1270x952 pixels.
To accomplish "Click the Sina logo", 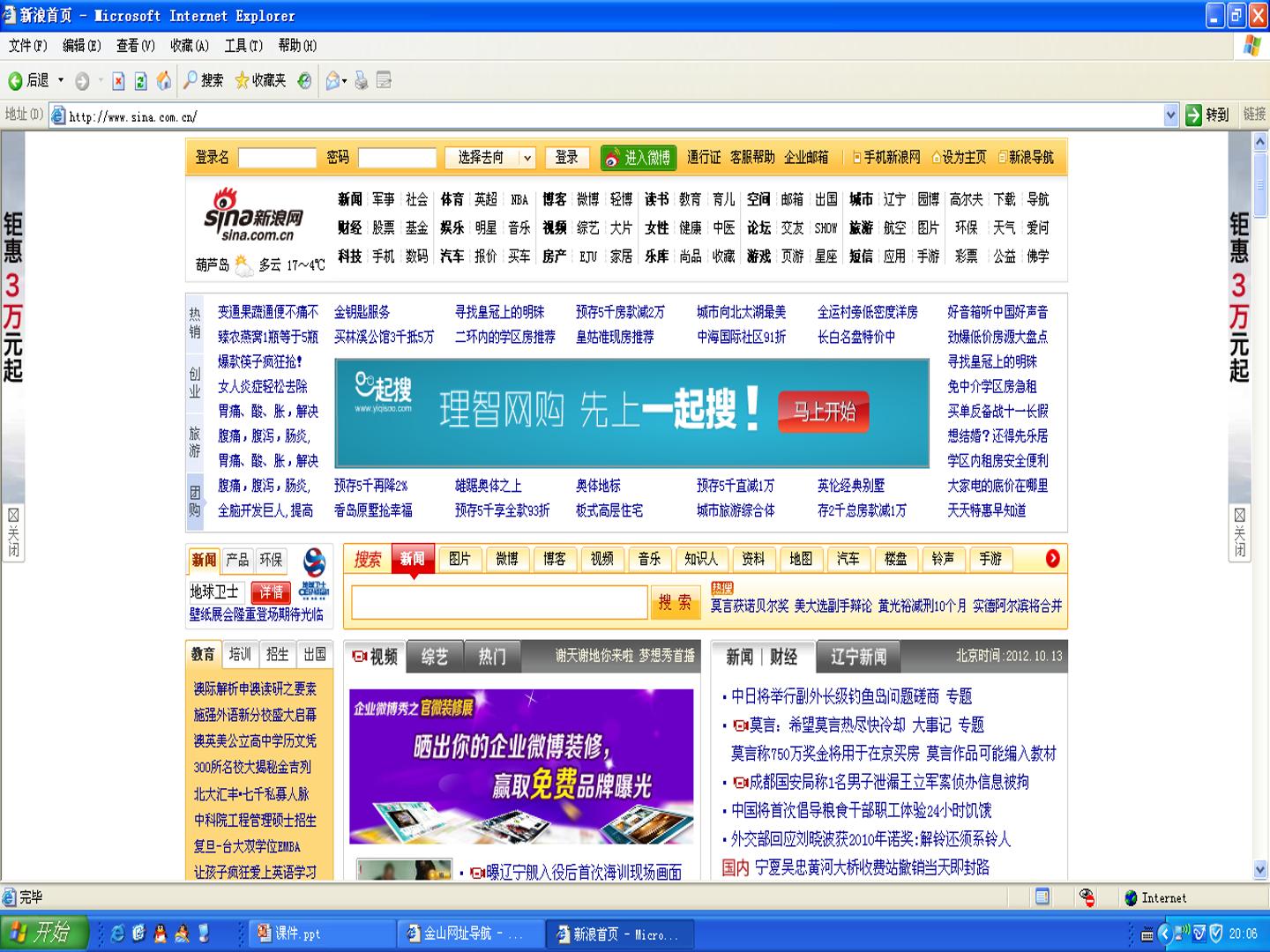I will [x=254, y=214].
